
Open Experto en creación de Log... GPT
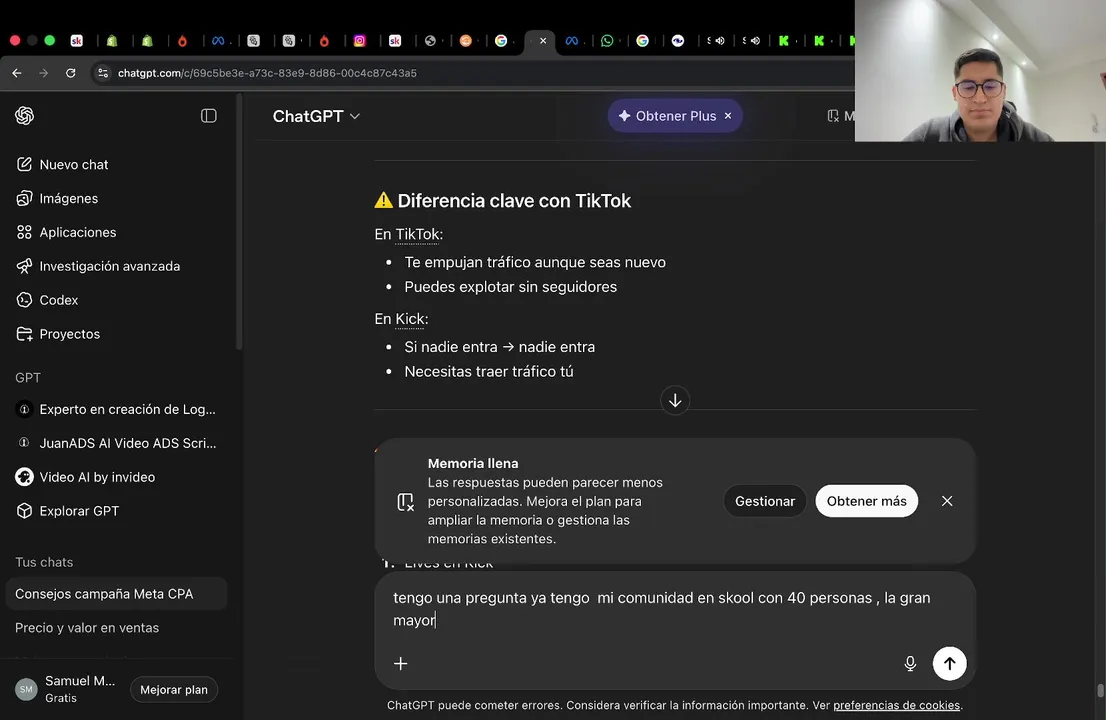coord(116,409)
